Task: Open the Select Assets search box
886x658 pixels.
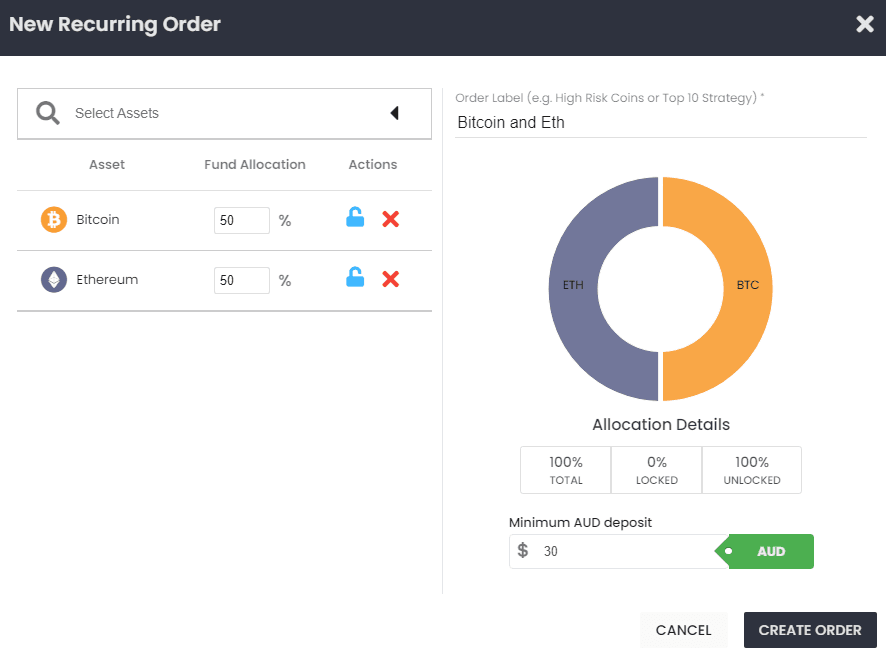Action: coord(220,113)
